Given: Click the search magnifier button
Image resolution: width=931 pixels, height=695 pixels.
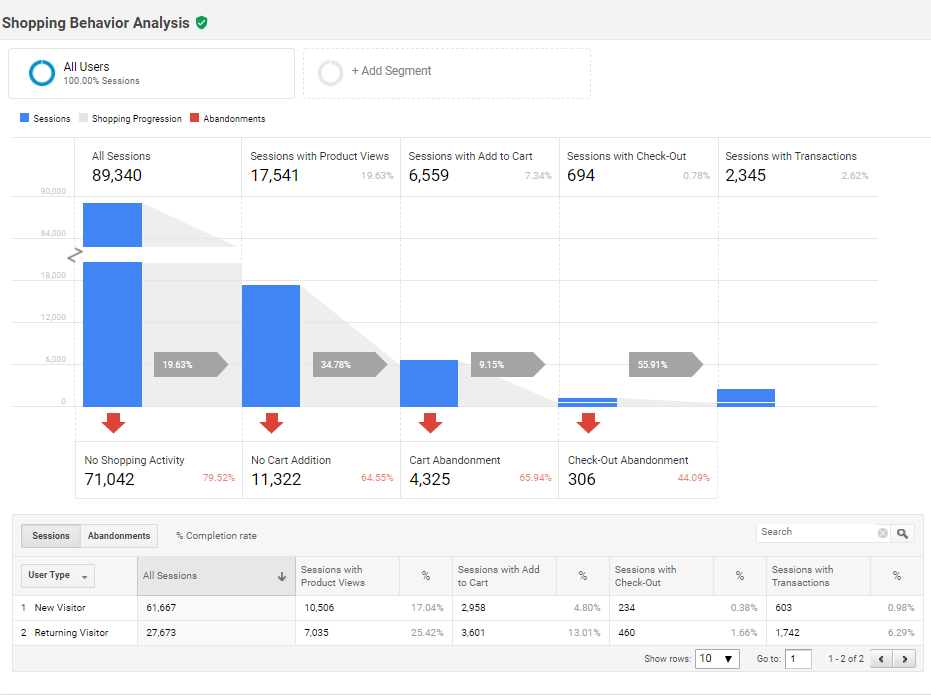Looking at the screenshot, I should click(x=903, y=533).
